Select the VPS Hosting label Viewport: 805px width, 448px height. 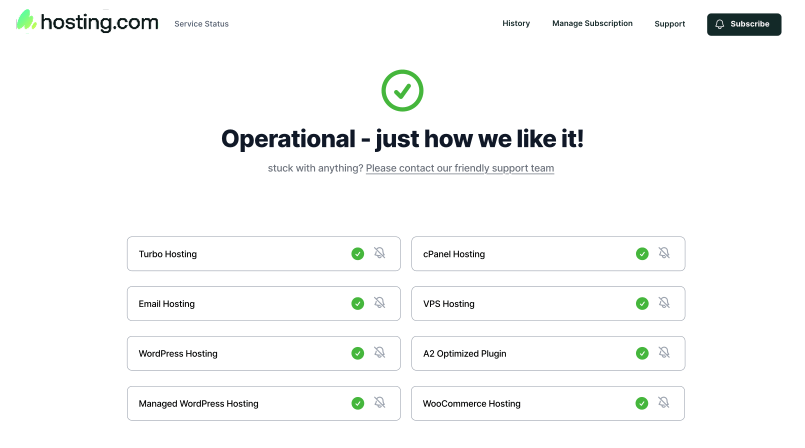point(449,304)
